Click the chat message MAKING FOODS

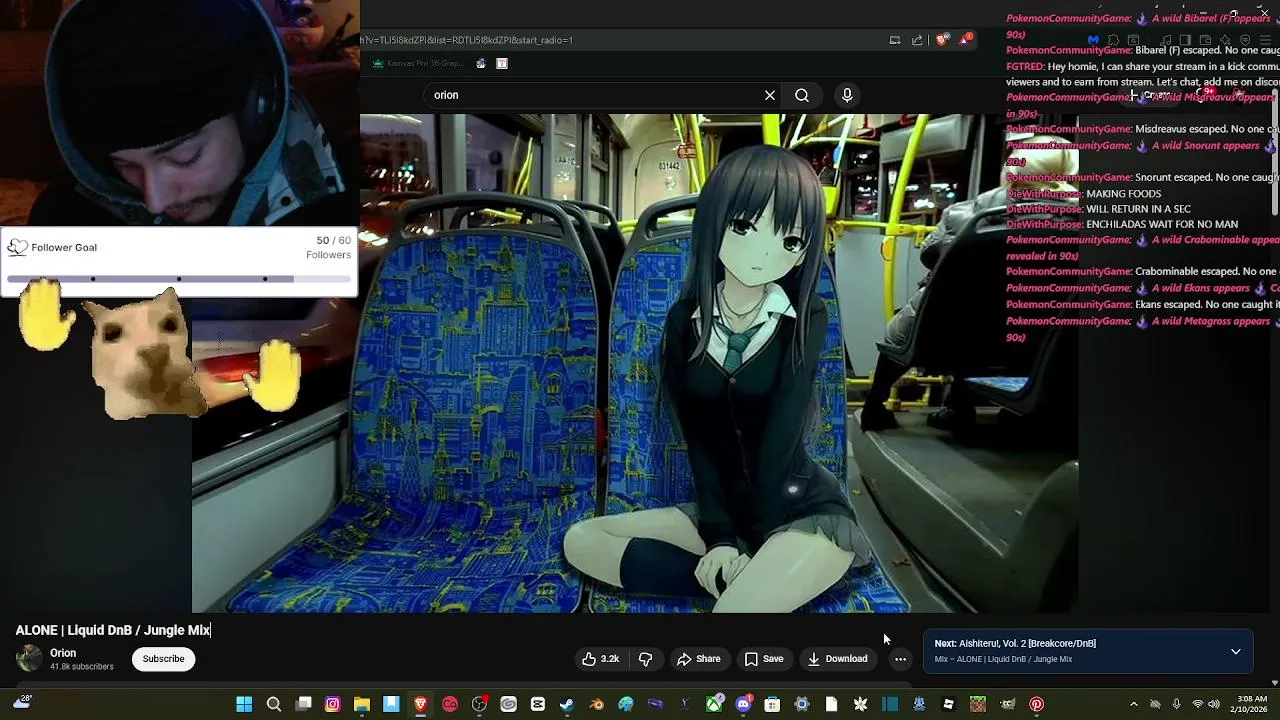1123,193
